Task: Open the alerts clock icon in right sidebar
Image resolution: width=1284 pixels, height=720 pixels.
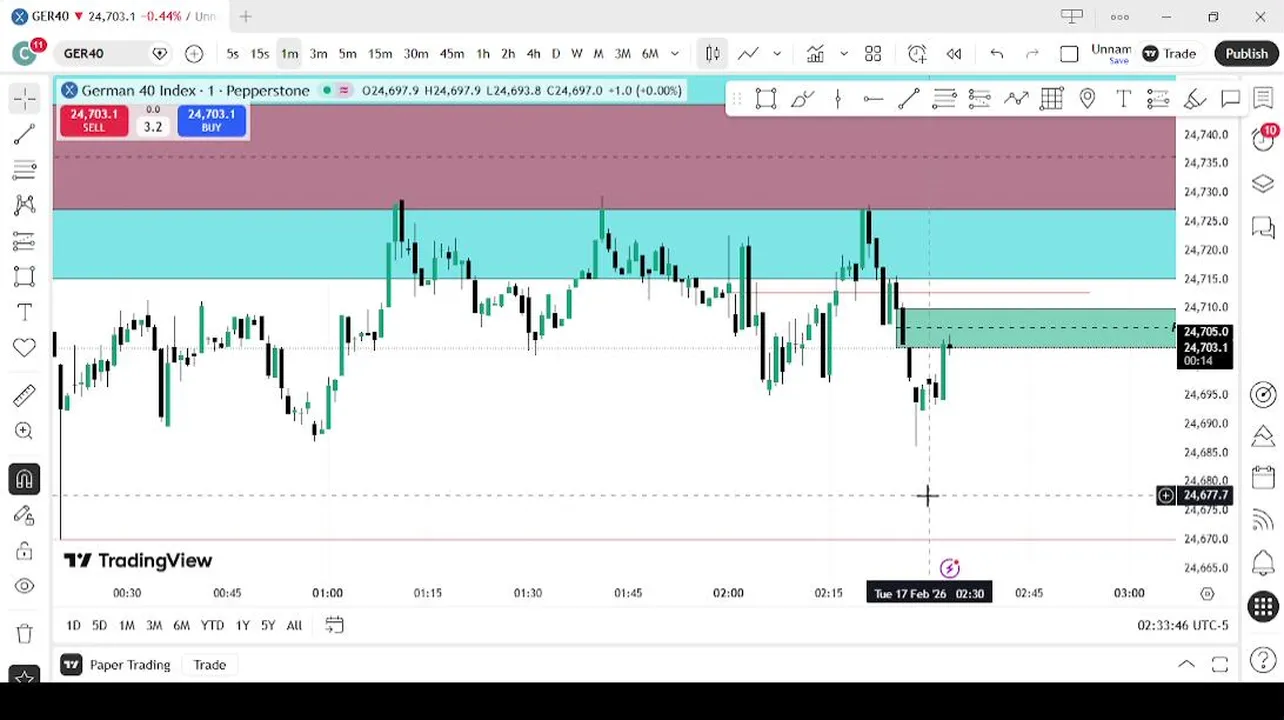Action: click(x=1263, y=140)
